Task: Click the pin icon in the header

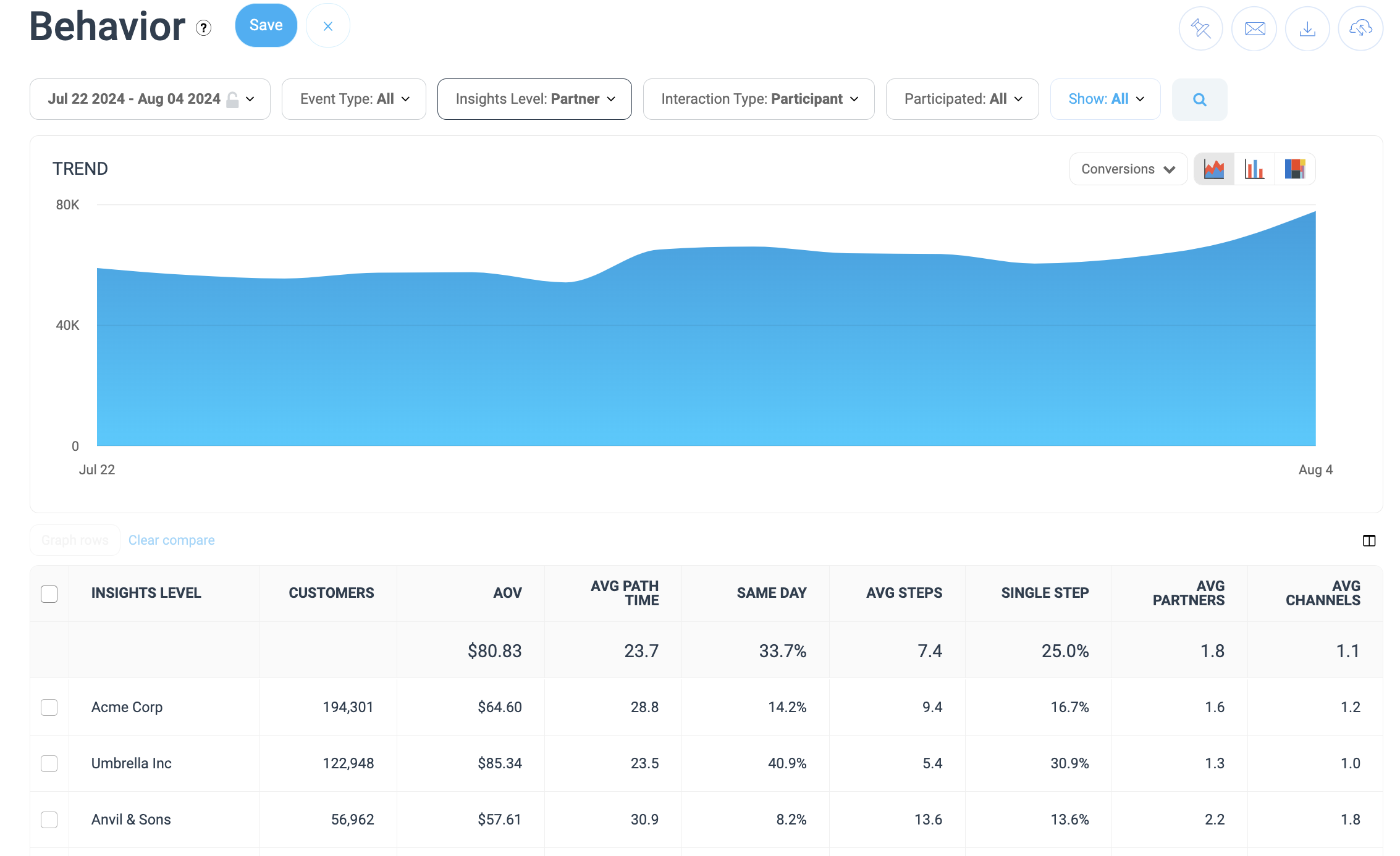Action: (1200, 28)
